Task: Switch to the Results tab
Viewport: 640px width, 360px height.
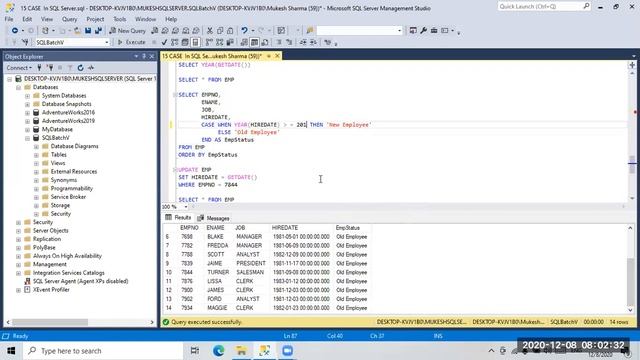Action: click(178, 218)
